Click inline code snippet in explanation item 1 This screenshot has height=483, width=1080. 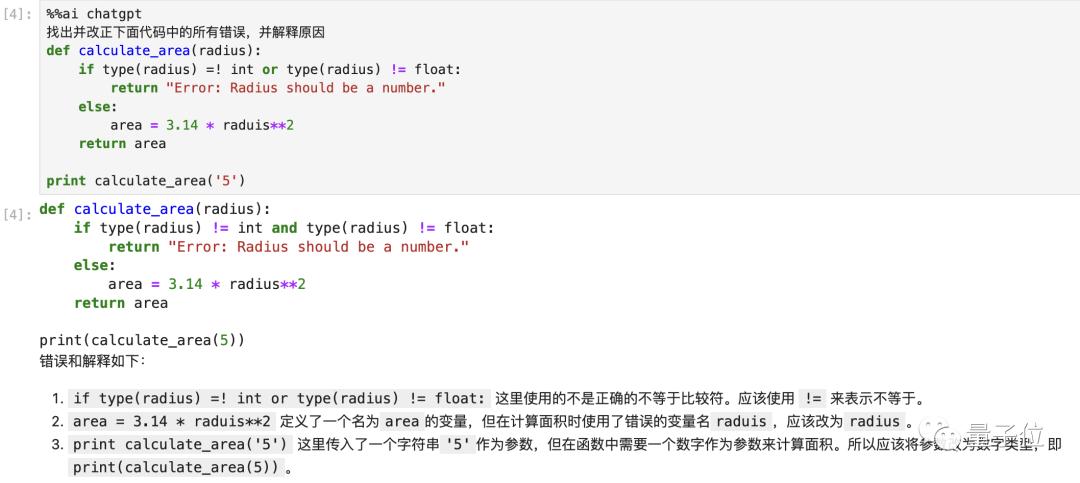click(280, 399)
